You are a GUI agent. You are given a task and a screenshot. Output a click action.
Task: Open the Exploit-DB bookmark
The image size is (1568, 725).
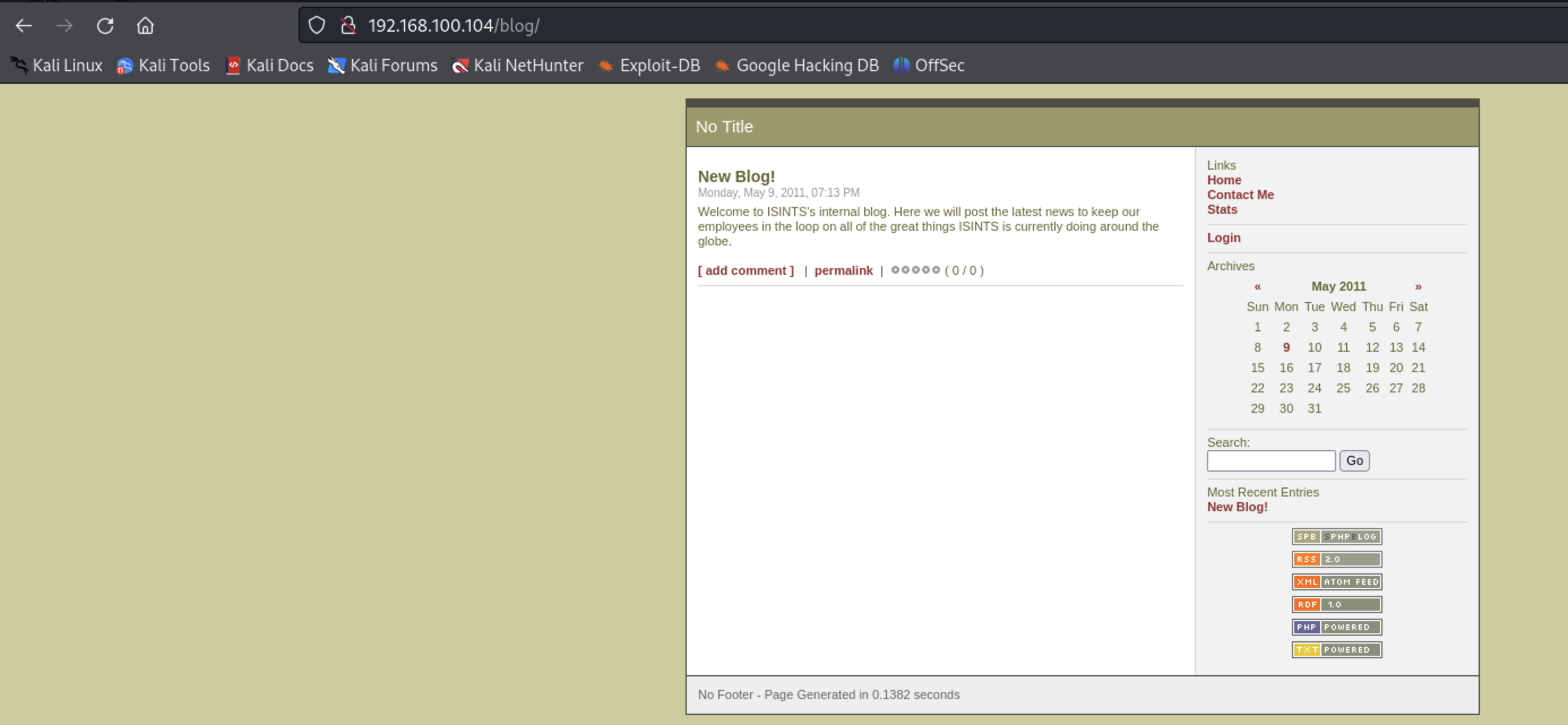click(x=649, y=65)
